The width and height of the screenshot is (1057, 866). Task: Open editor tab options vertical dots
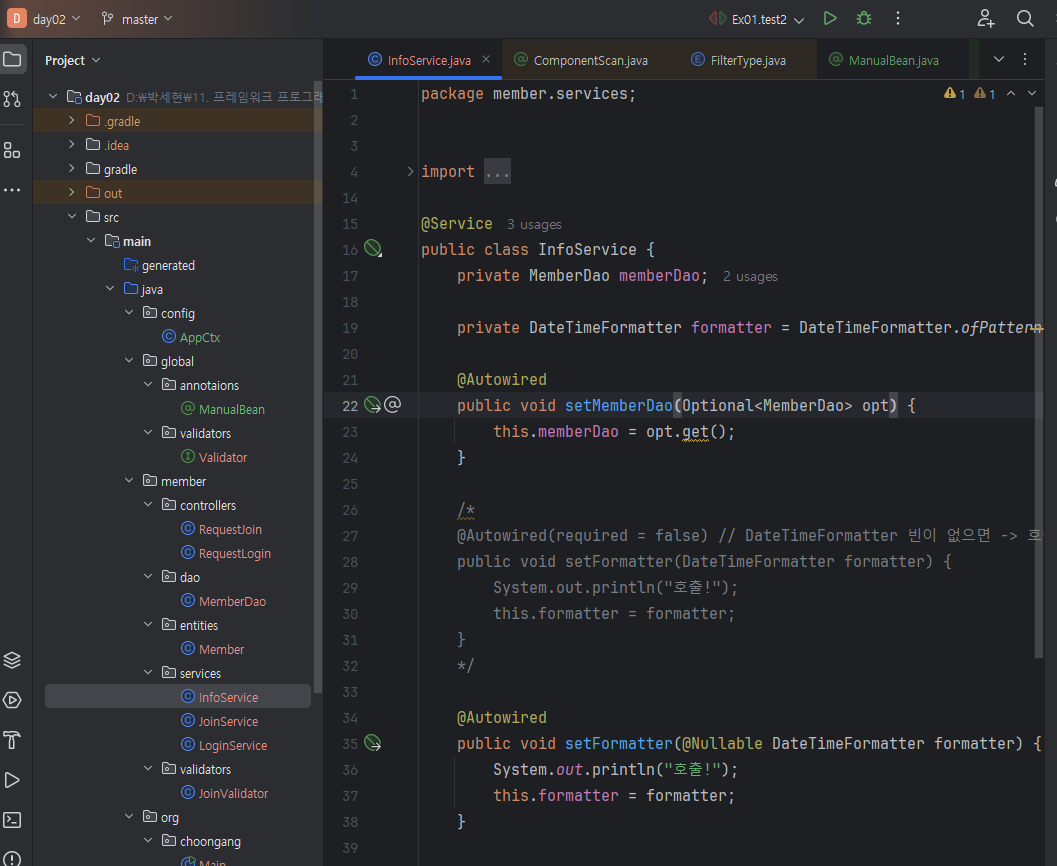(1025, 59)
